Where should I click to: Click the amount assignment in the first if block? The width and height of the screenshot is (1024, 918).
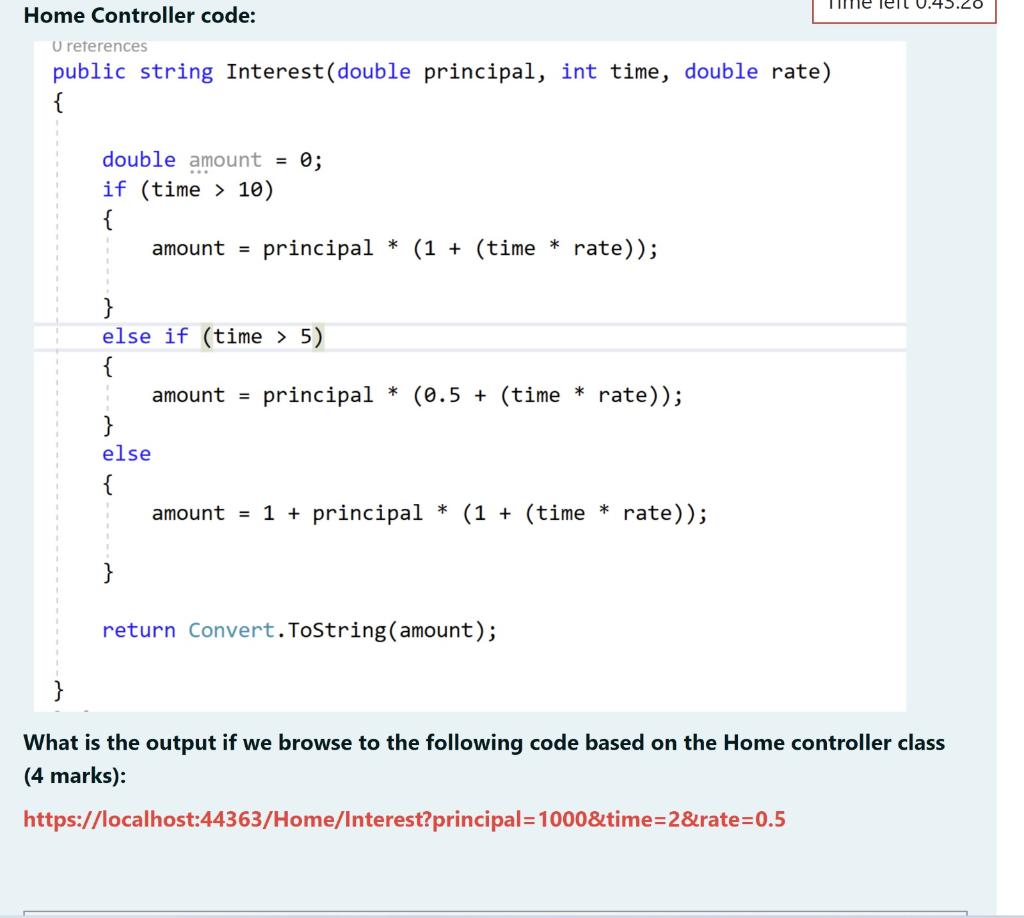405,248
